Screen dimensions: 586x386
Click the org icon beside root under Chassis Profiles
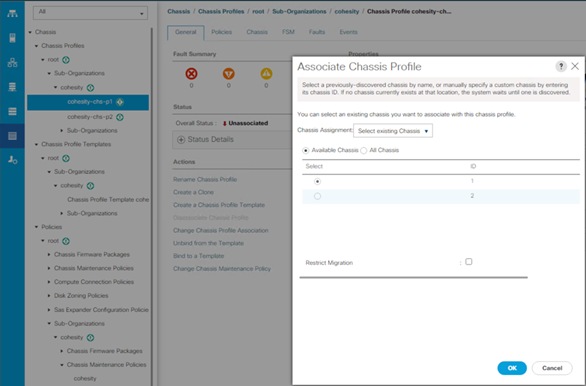(66, 60)
